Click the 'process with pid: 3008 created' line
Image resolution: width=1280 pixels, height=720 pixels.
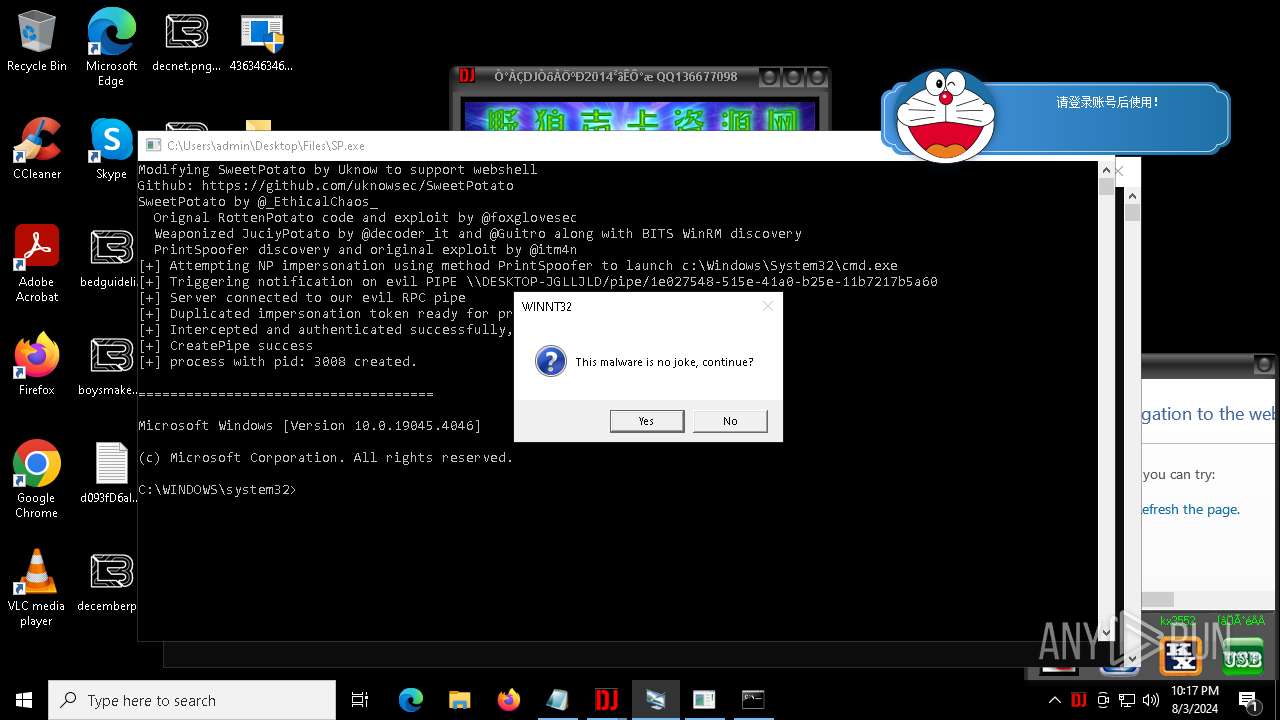click(278, 362)
